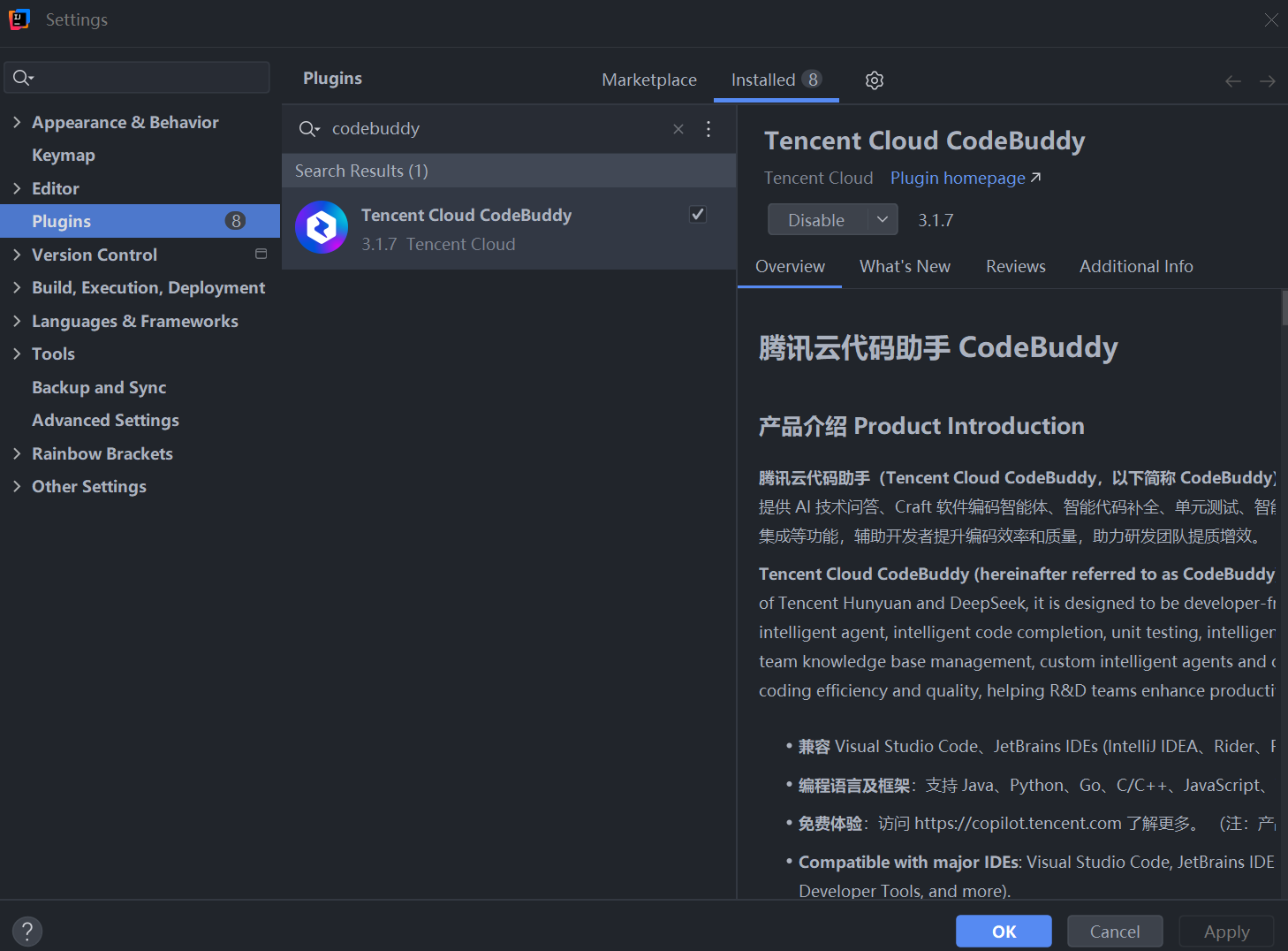Open the Reviews tab

pos(1016,267)
